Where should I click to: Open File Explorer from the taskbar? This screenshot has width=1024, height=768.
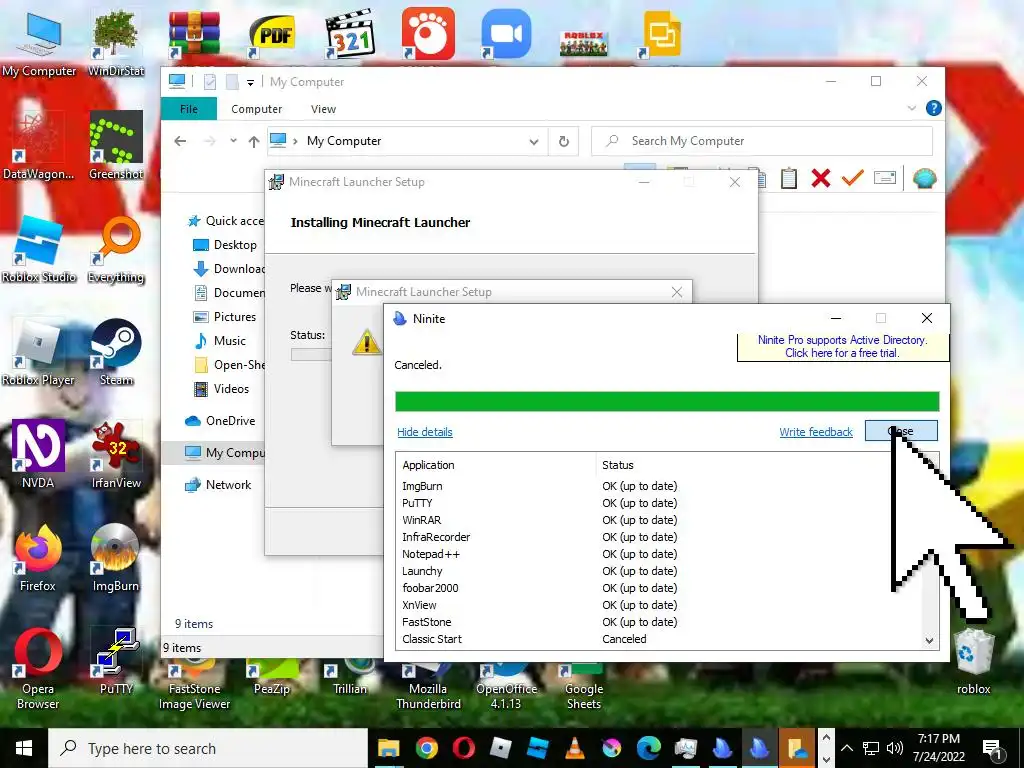tap(389, 748)
